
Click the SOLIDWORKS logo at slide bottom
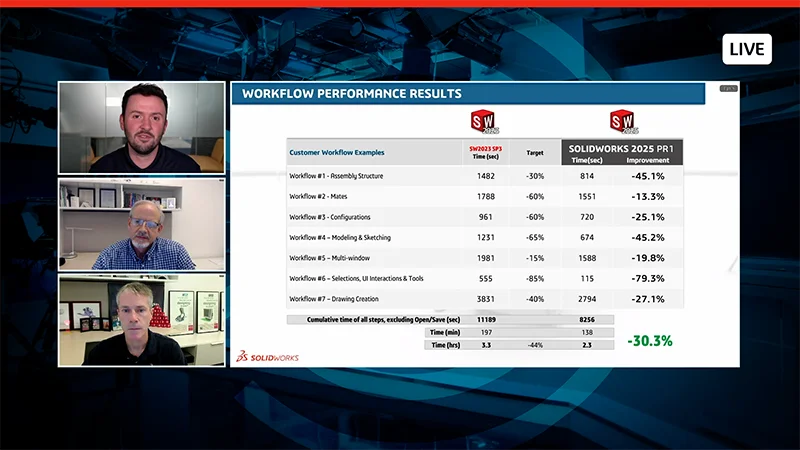[x=266, y=355]
